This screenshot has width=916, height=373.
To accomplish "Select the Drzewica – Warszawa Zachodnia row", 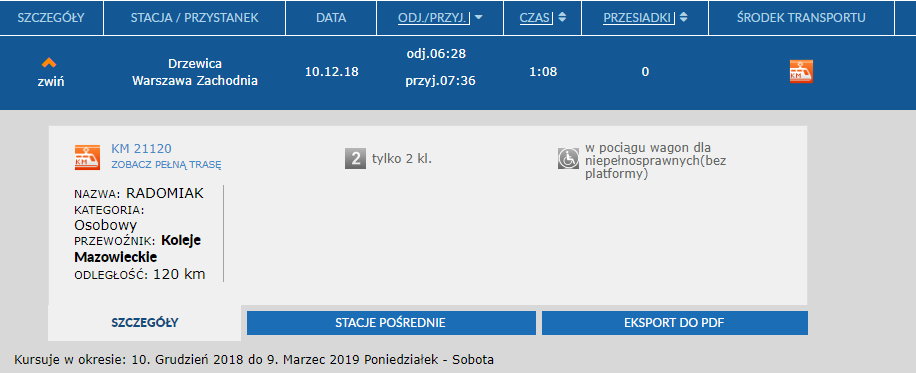I will pos(458,72).
